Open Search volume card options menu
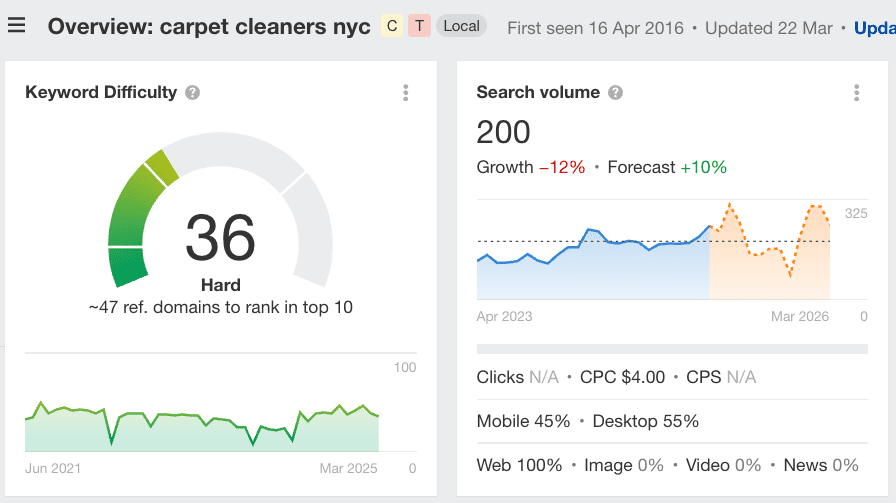 (x=857, y=93)
